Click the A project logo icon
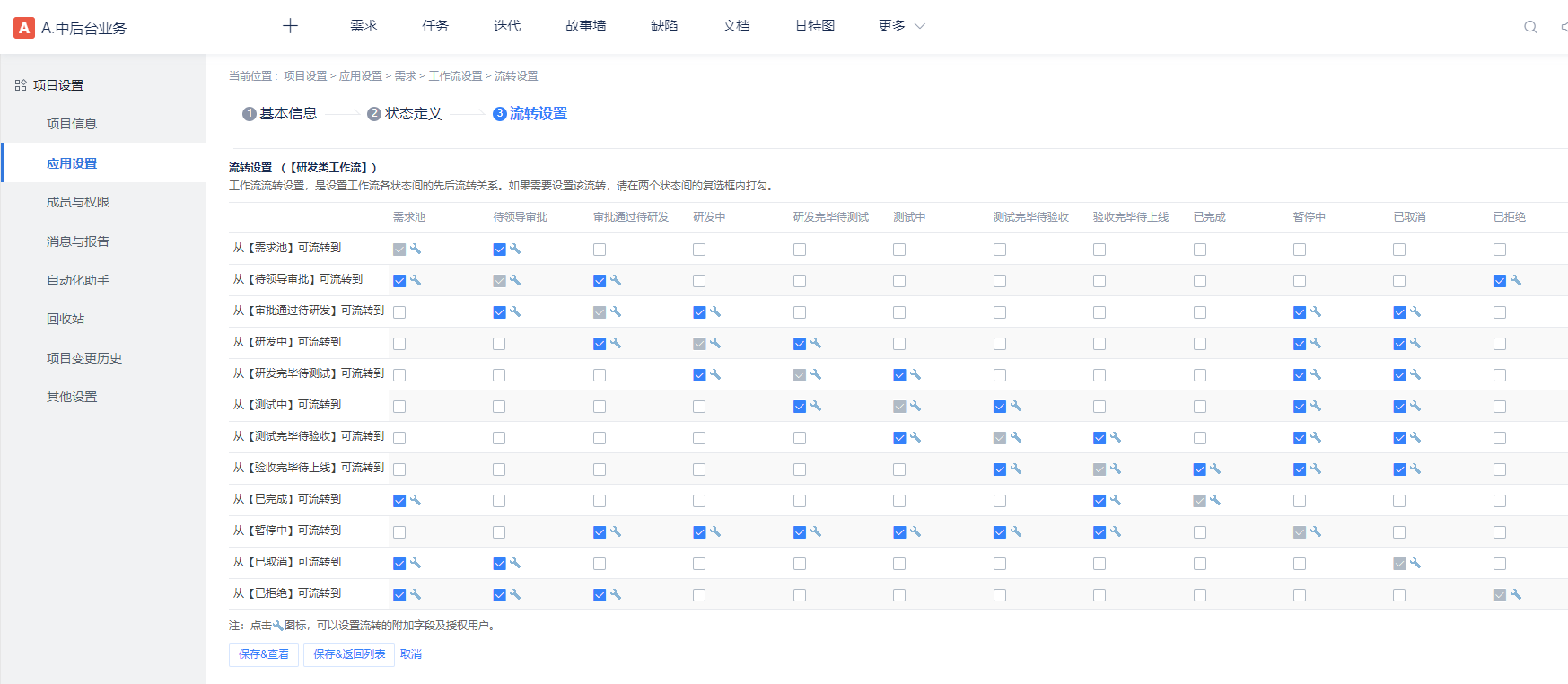The height and width of the screenshot is (684, 1568). coord(24,28)
